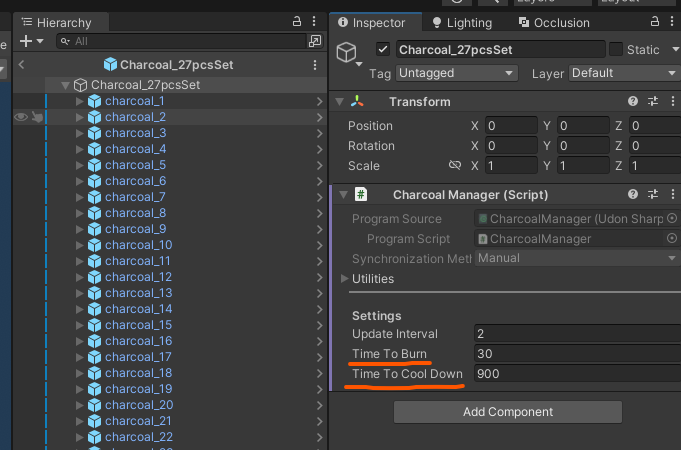
Task: Open Charcoal Manager presets icon
Action: tap(653, 194)
